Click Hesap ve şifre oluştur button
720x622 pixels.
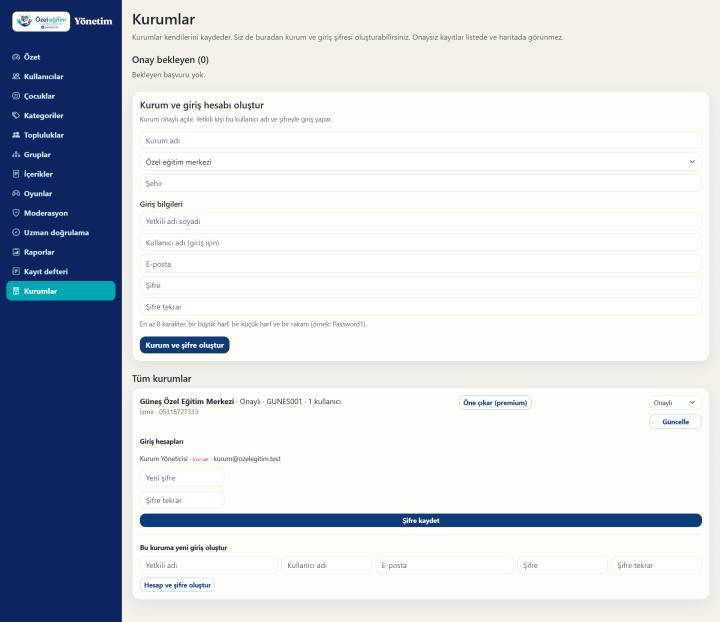[177, 585]
